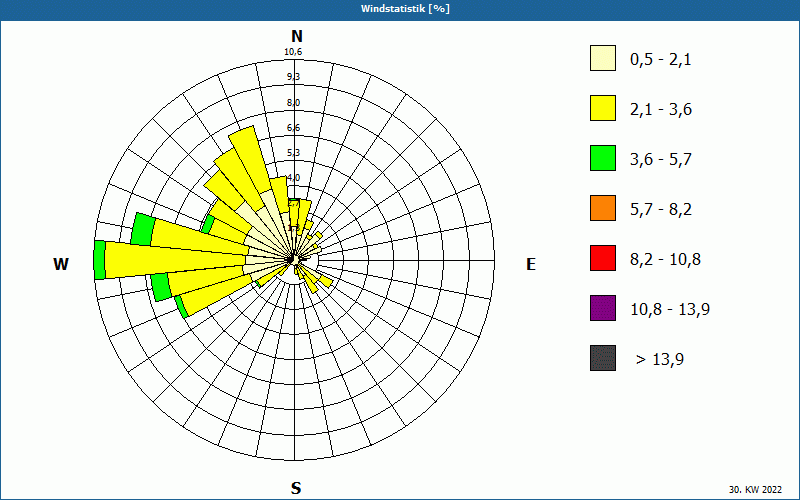Click the longest west wind bar's green tip
800x500 pixels.
100,260
